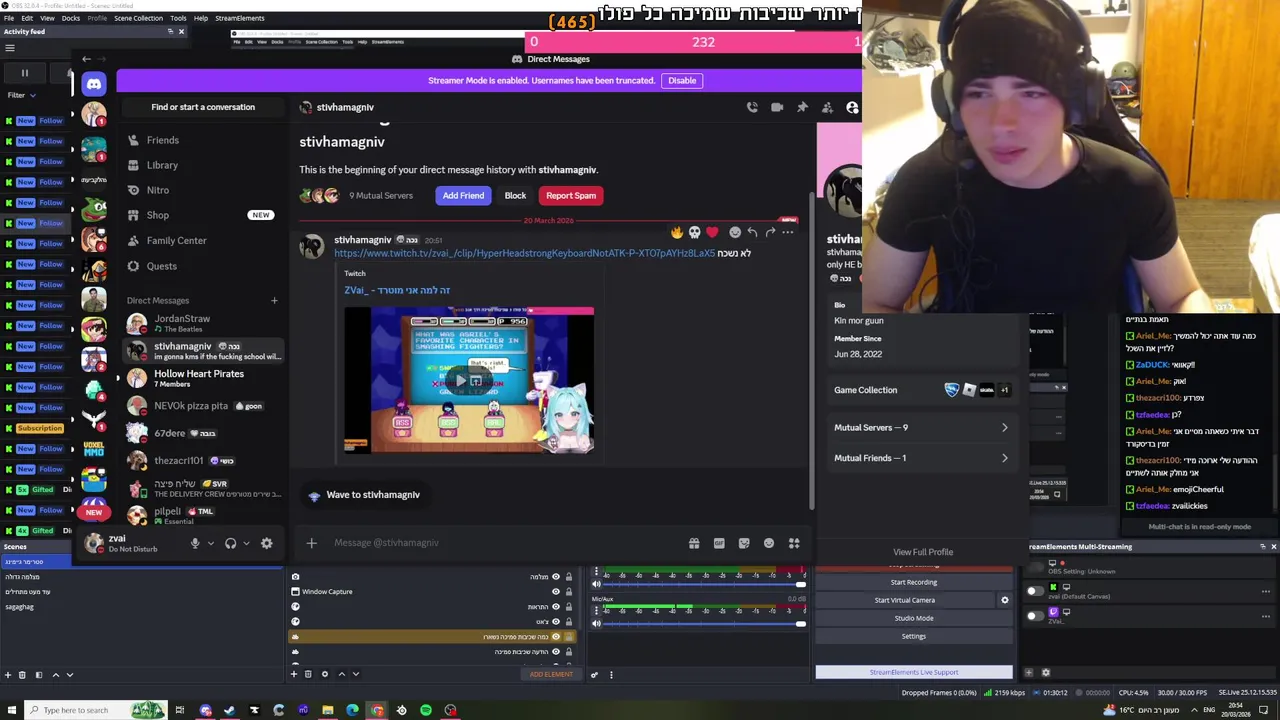Open advanced audio properties in audio mixer

point(594,674)
